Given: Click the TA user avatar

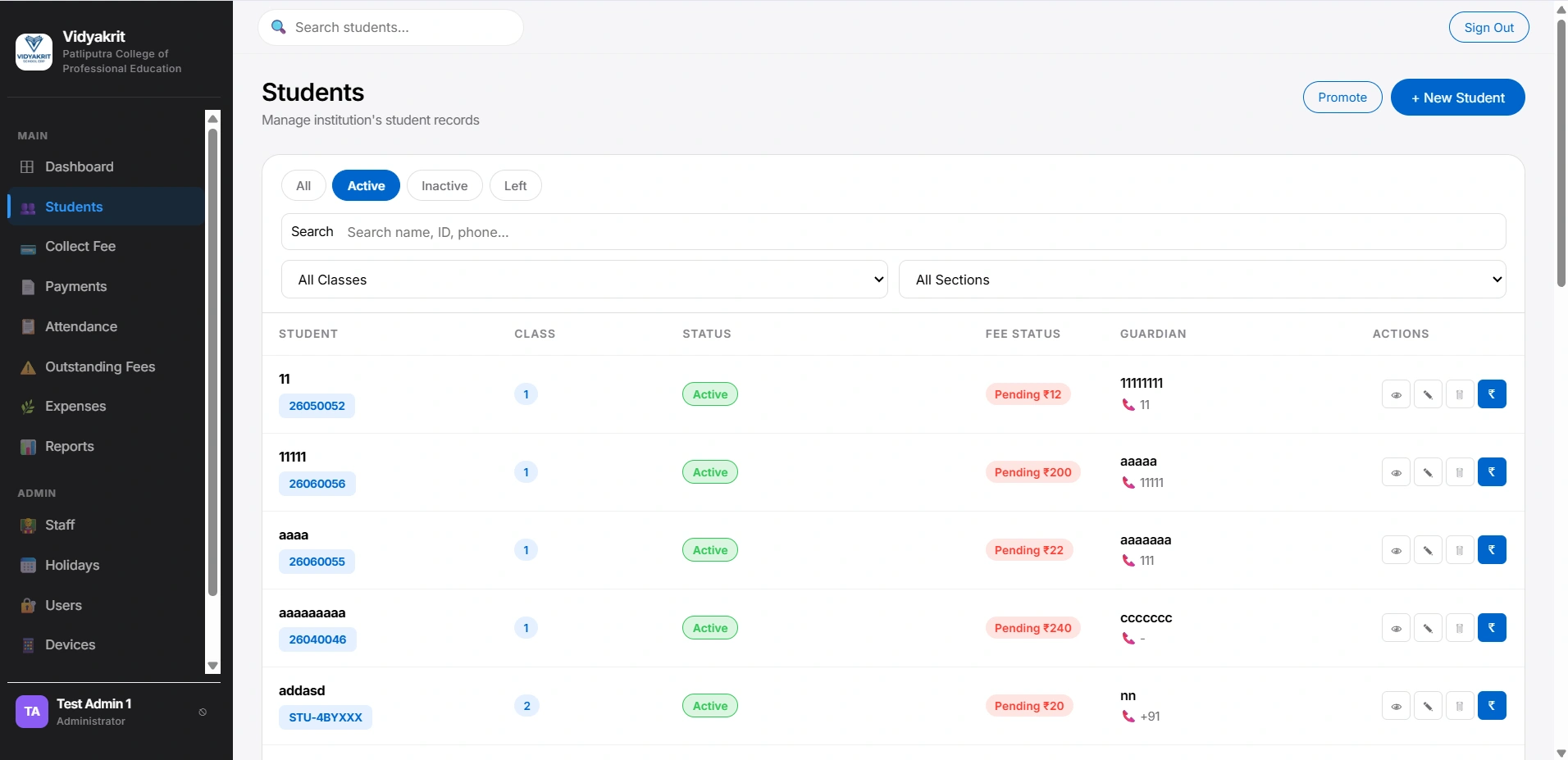Looking at the screenshot, I should [32, 712].
